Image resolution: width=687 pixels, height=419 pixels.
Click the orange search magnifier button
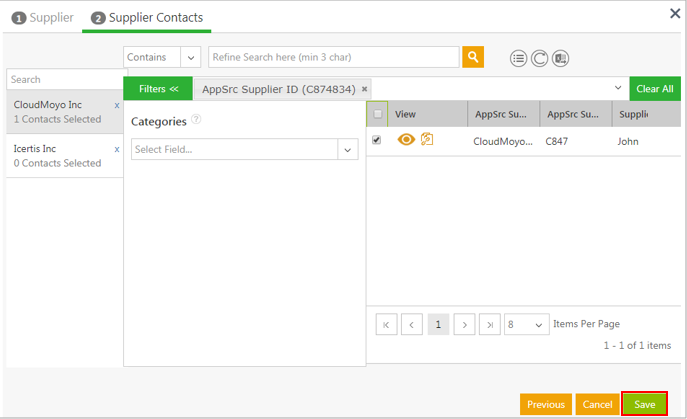pyautogui.click(x=473, y=57)
